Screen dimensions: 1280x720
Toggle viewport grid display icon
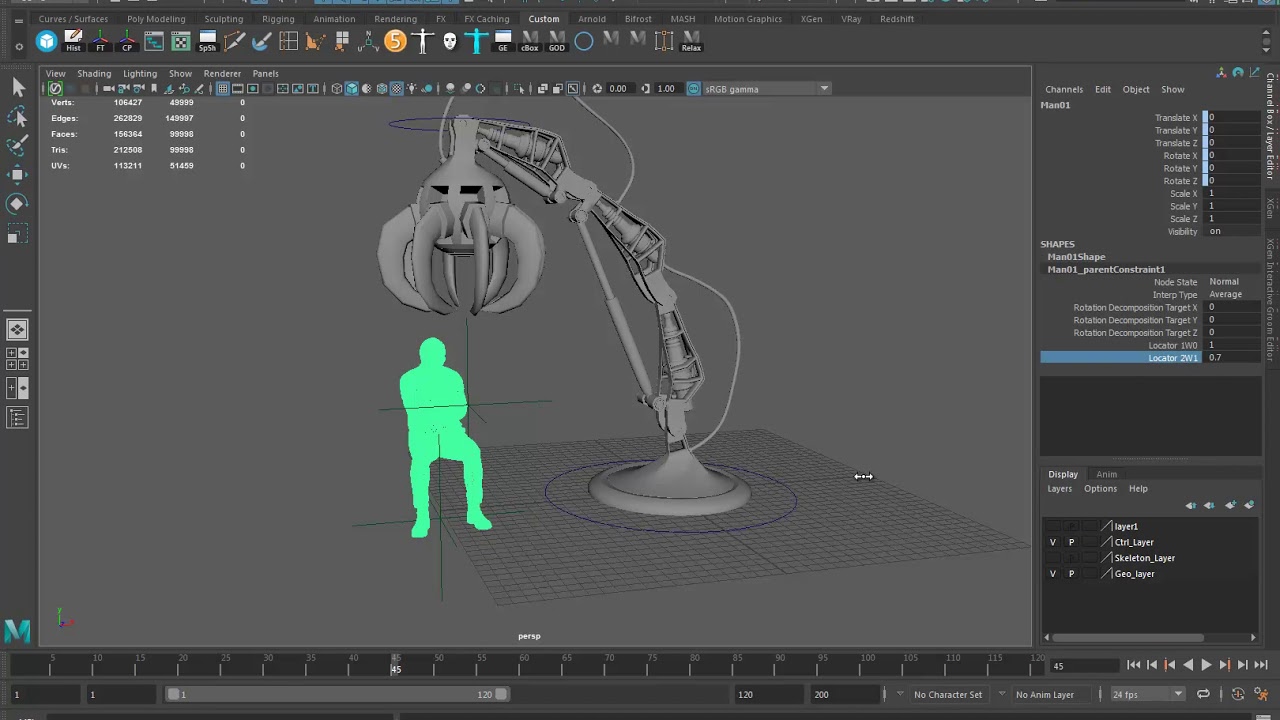tap(222, 89)
